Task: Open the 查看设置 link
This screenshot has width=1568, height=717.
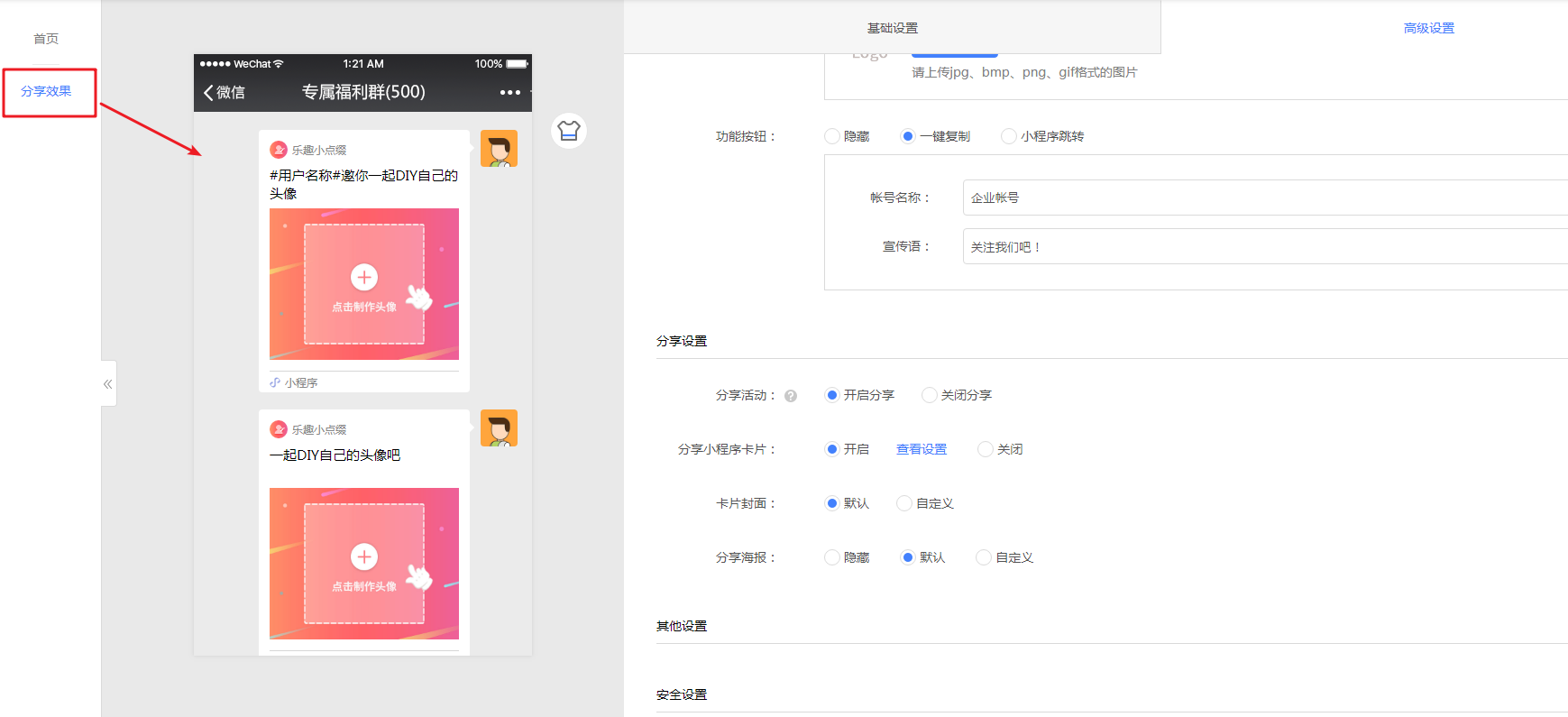Action: (x=922, y=449)
